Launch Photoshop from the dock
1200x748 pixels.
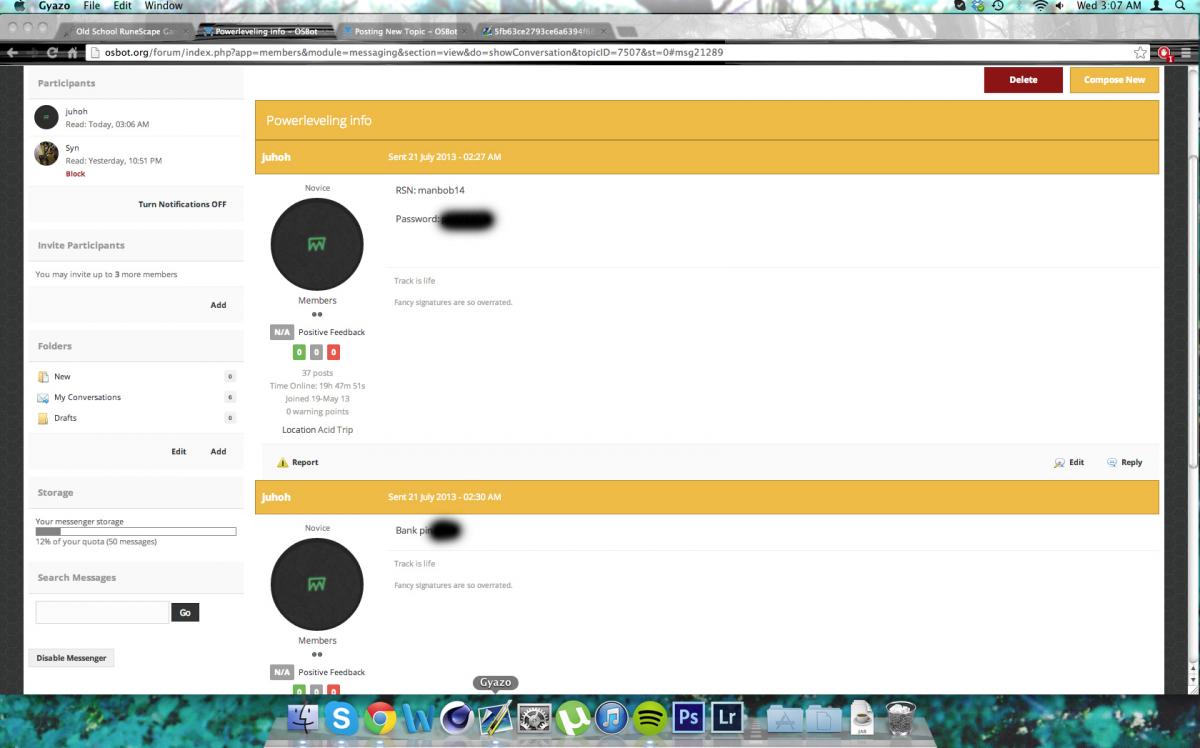coord(688,717)
